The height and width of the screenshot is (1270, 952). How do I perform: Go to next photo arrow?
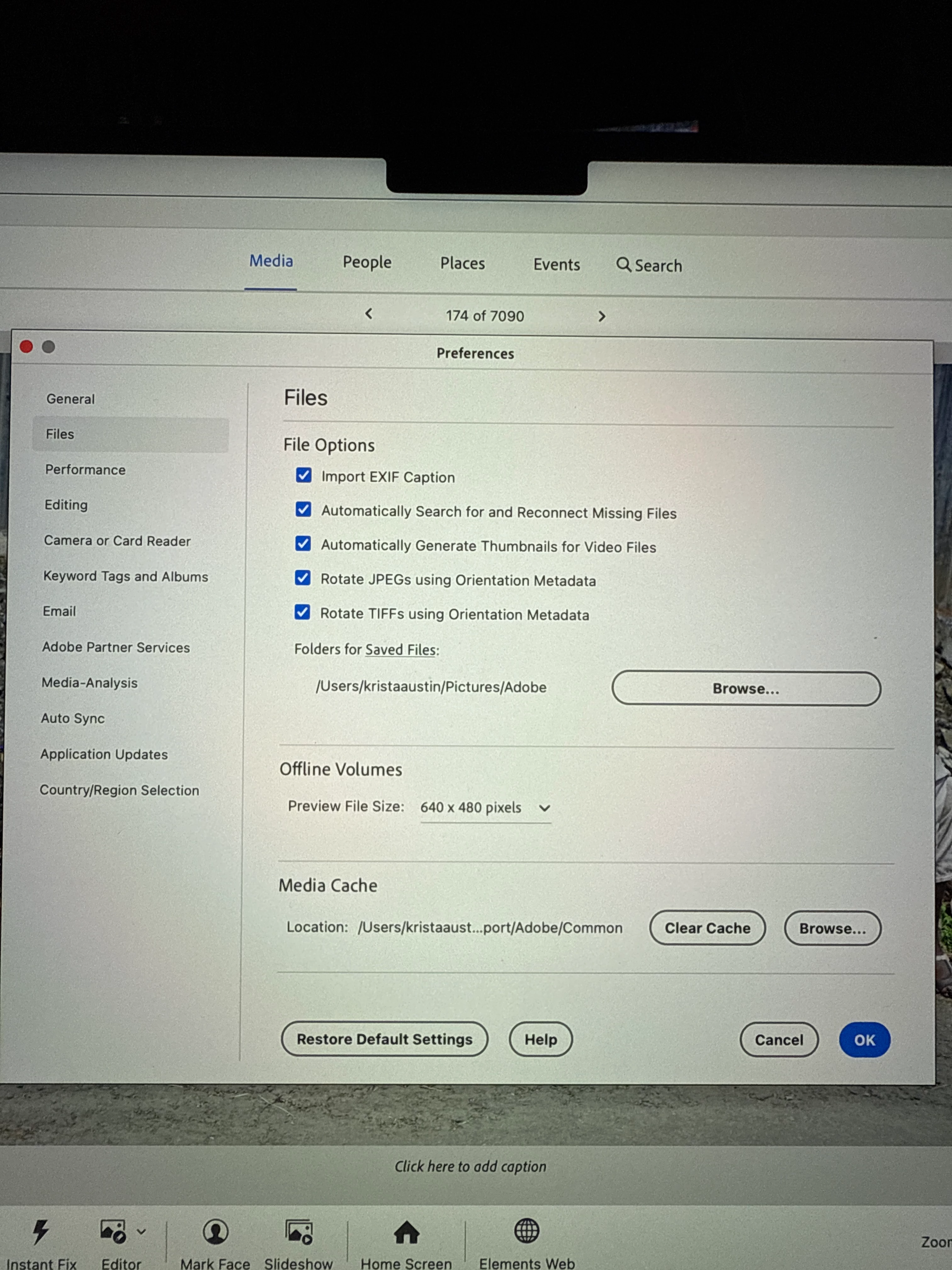click(601, 316)
